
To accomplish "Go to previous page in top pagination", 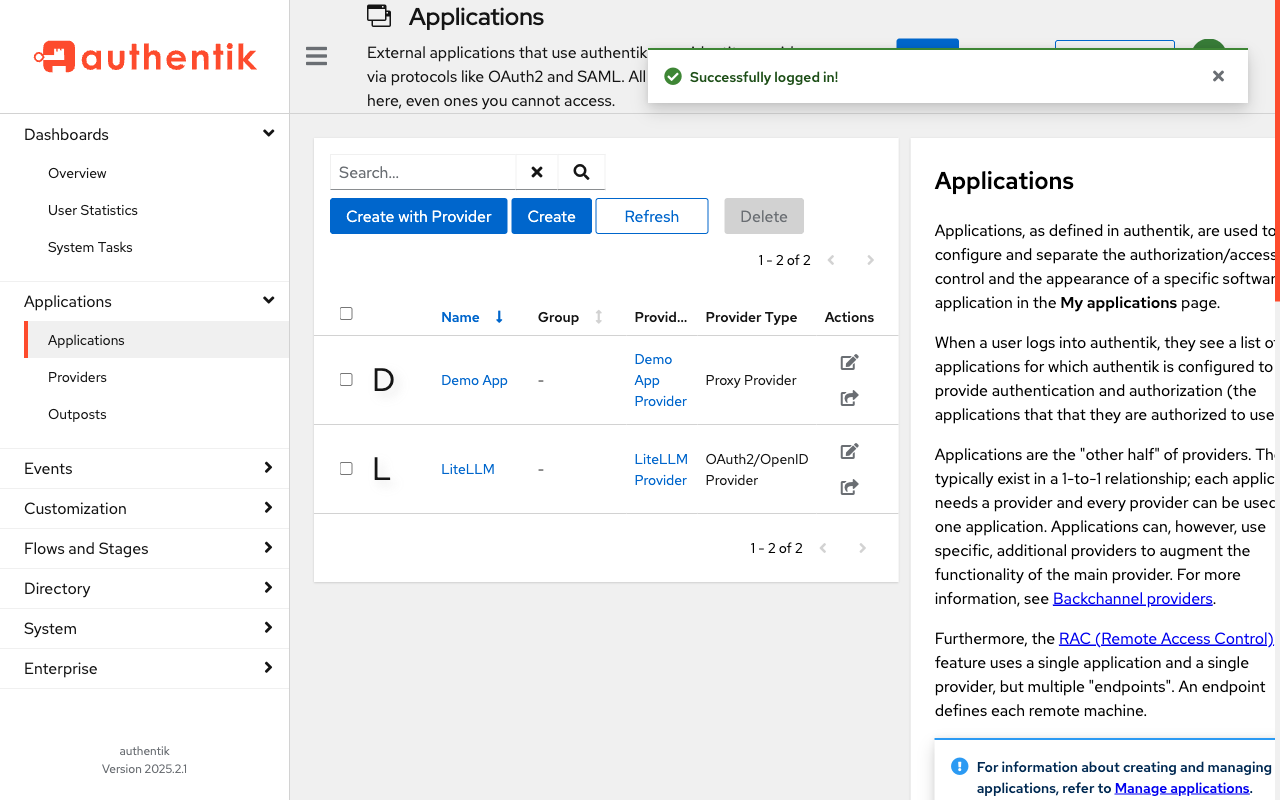I will click(x=831, y=260).
